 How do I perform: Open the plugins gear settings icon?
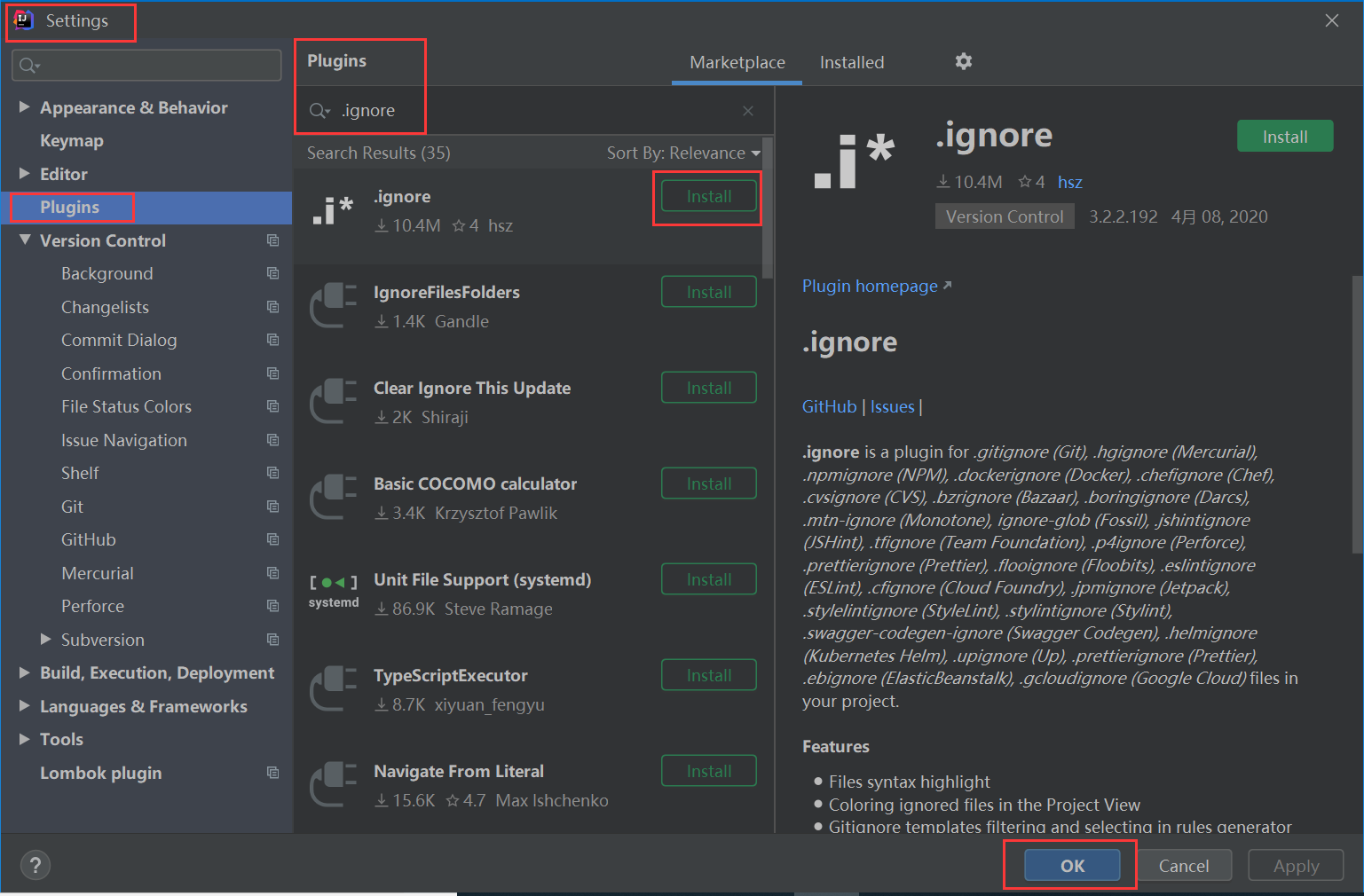click(x=964, y=61)
